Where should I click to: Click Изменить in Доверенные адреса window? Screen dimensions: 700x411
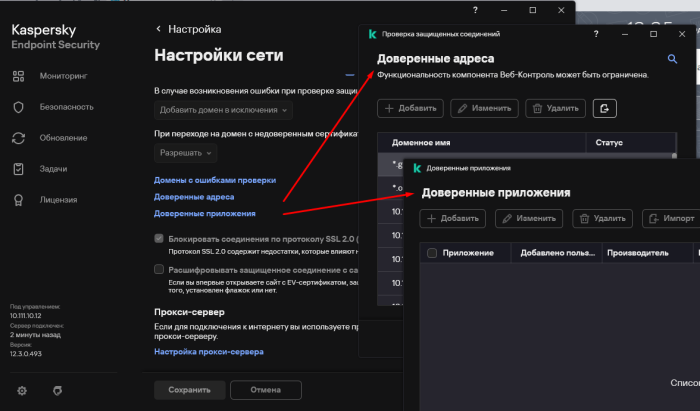(x=484, y=108)
